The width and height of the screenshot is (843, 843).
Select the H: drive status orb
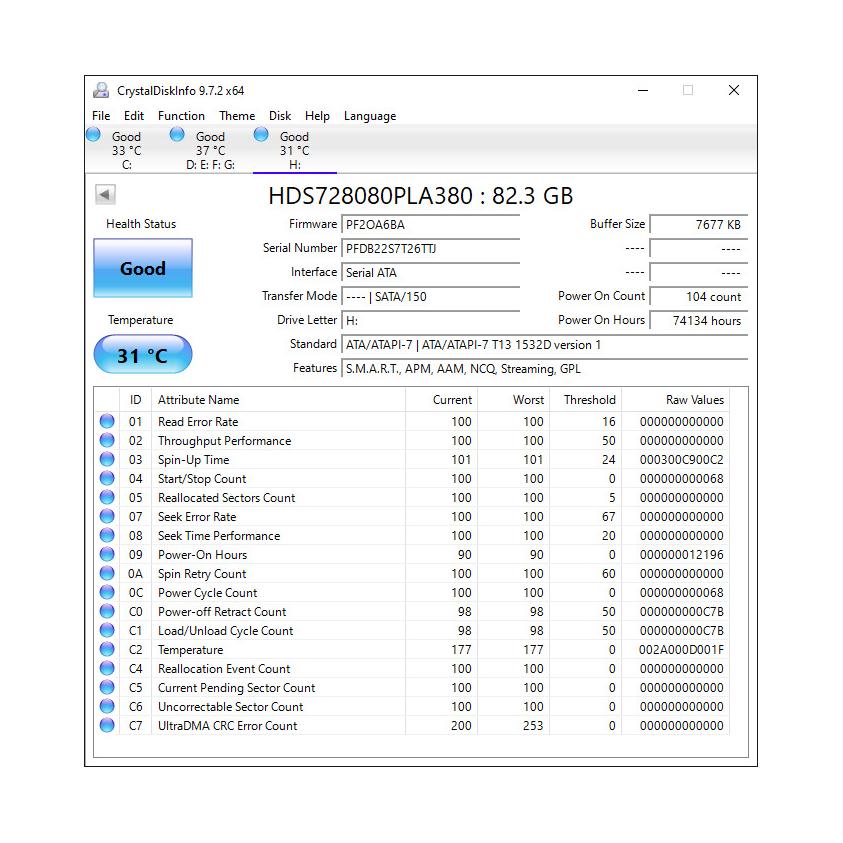pos(262,135)
